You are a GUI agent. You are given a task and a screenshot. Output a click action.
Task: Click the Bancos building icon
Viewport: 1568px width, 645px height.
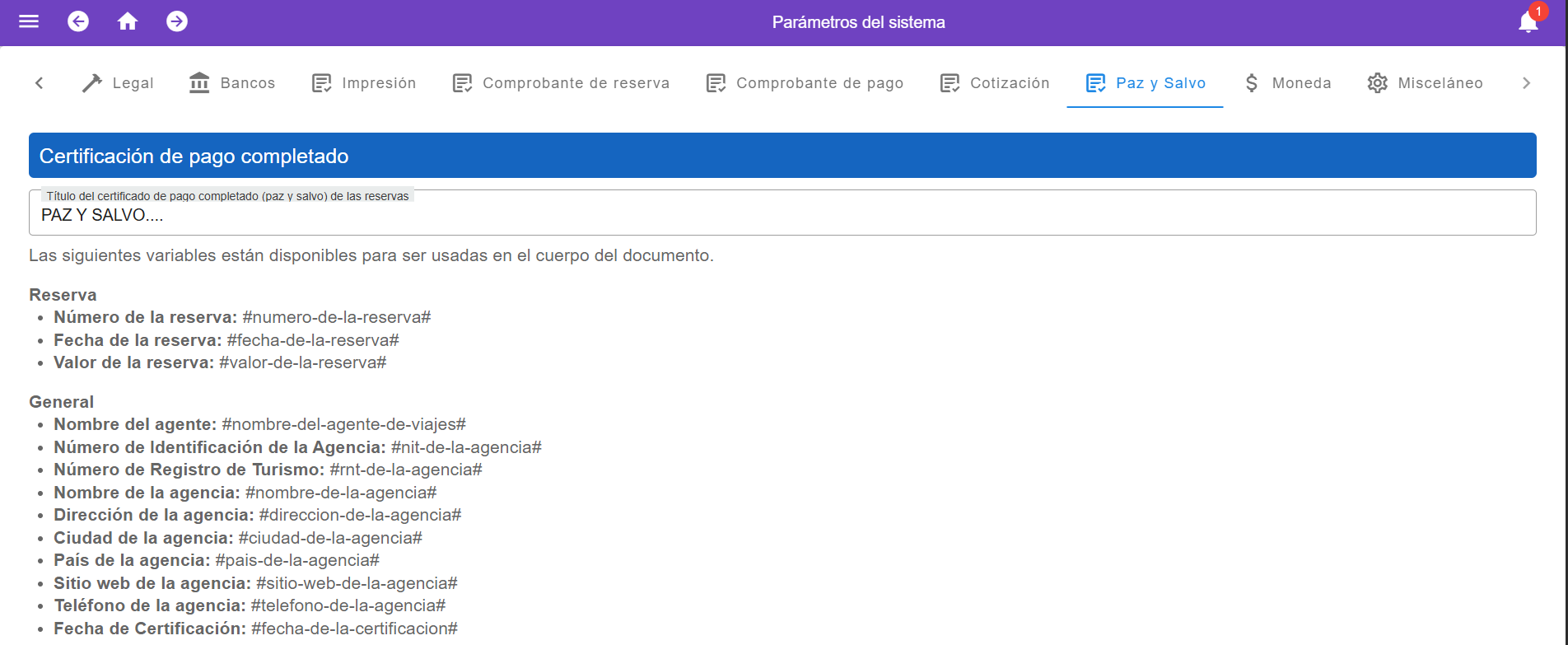point(199,83)
